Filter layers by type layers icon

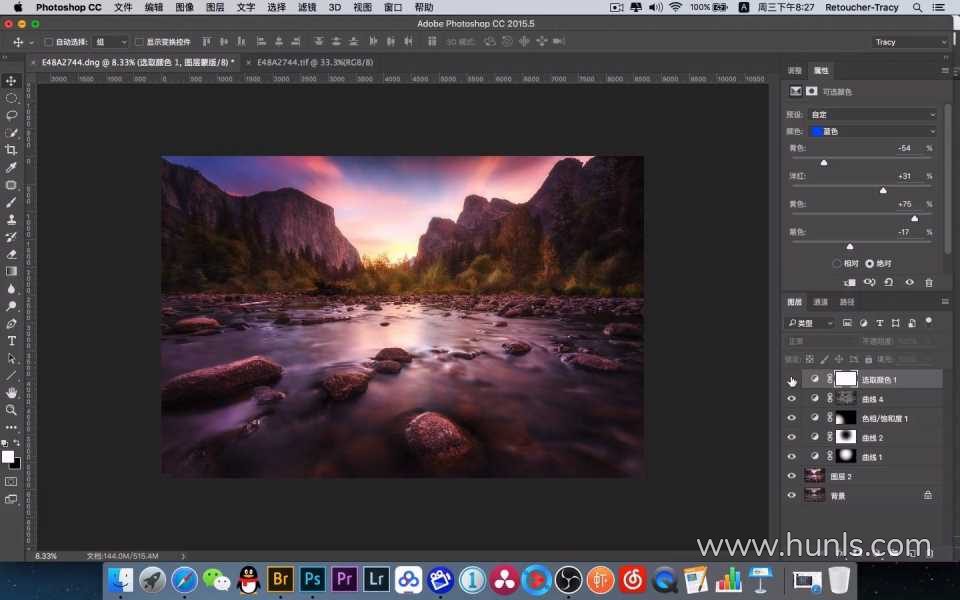[x=879, y=323]
